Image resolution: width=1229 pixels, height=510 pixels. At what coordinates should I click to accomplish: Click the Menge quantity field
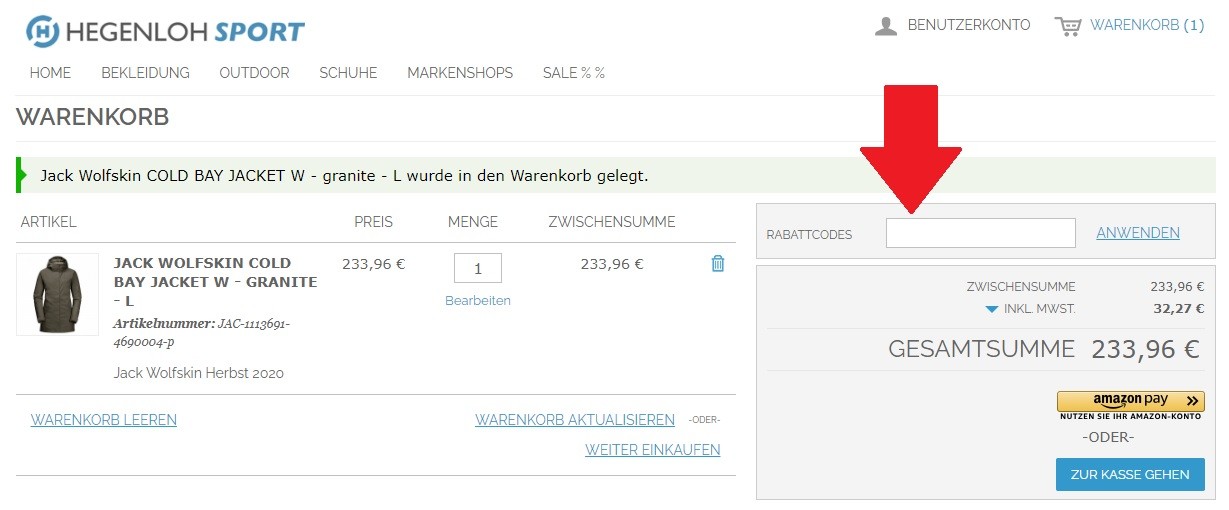[478, 268]
